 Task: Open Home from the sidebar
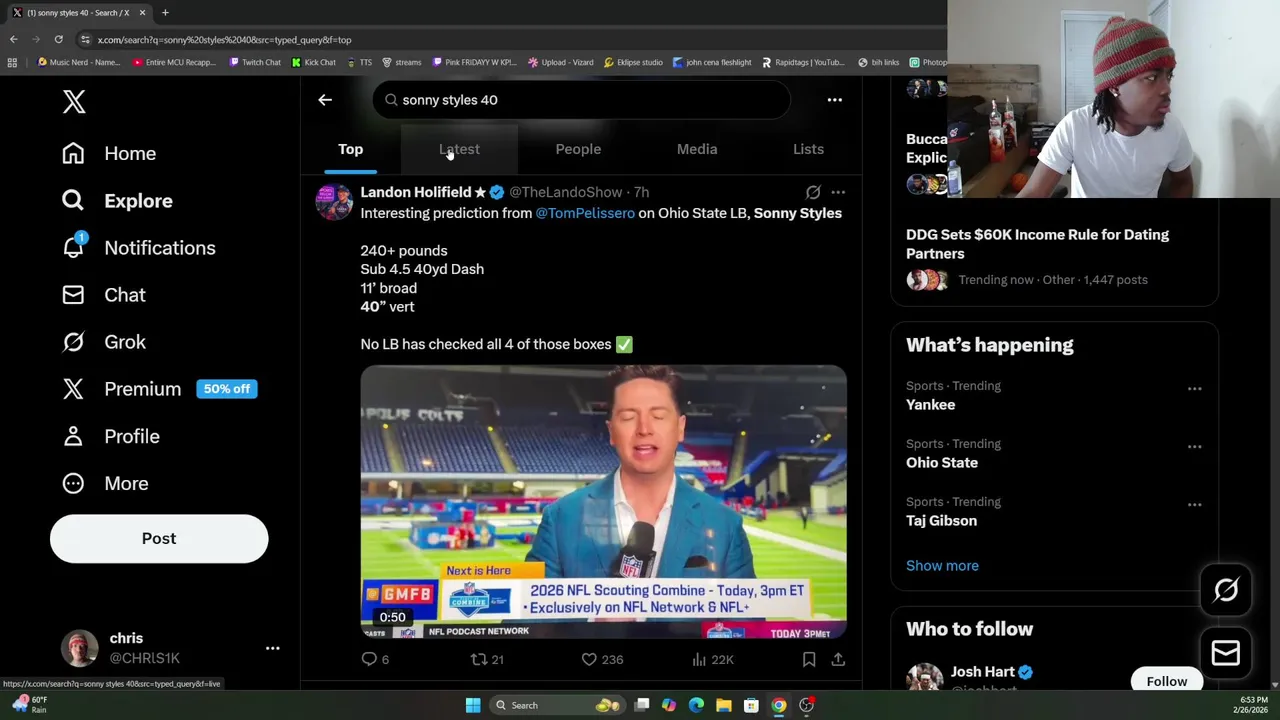[109, 153]
